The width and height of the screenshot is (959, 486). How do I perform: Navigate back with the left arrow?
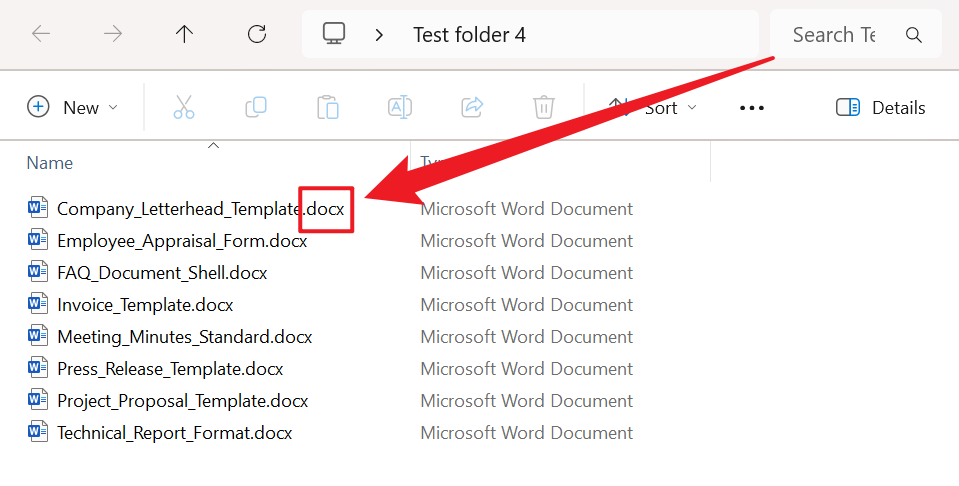click(41, 34)
